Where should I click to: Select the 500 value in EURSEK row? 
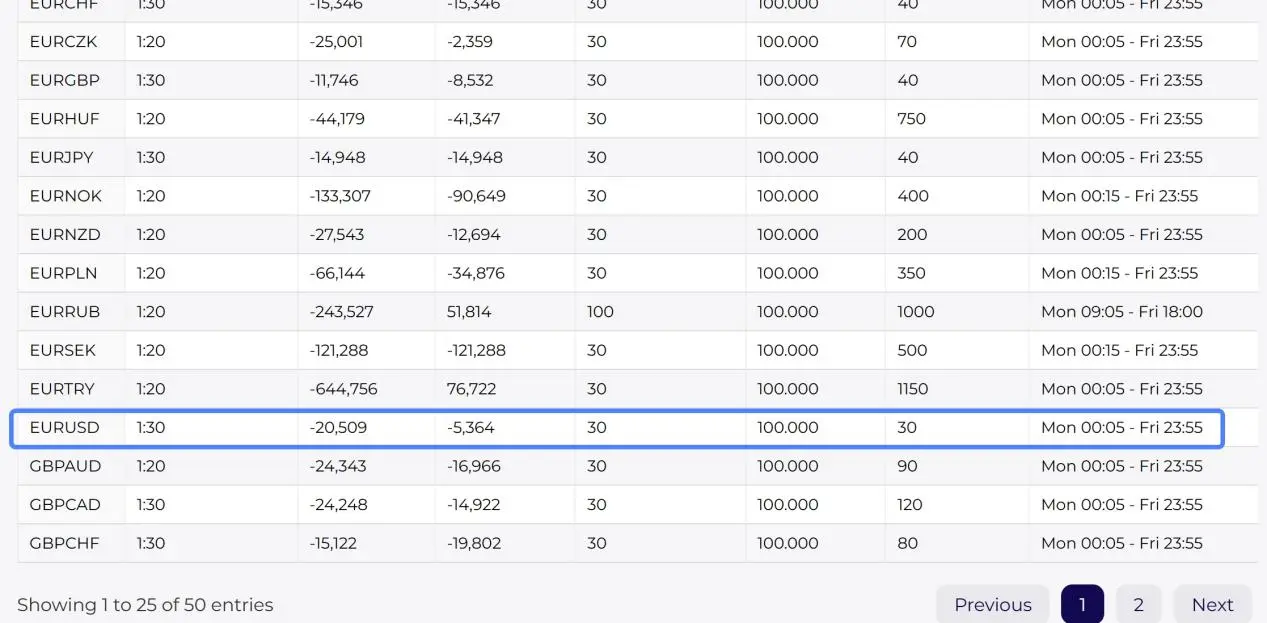(912, 350)
